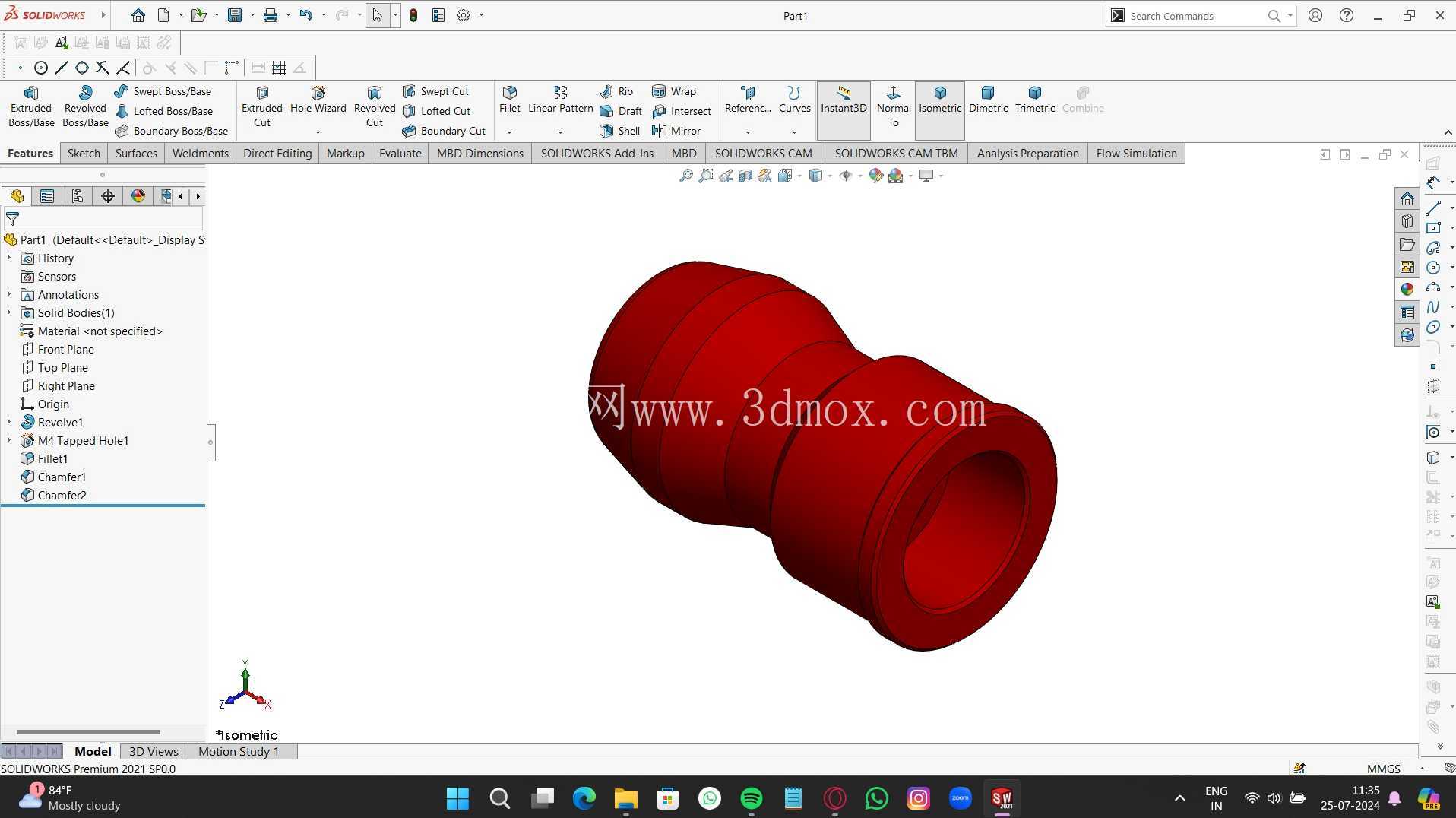Image resolution: width=1456 pixels, height=818 pixels.
Task: Click the Lofted Cut tool
Action: tap(436, 111)
